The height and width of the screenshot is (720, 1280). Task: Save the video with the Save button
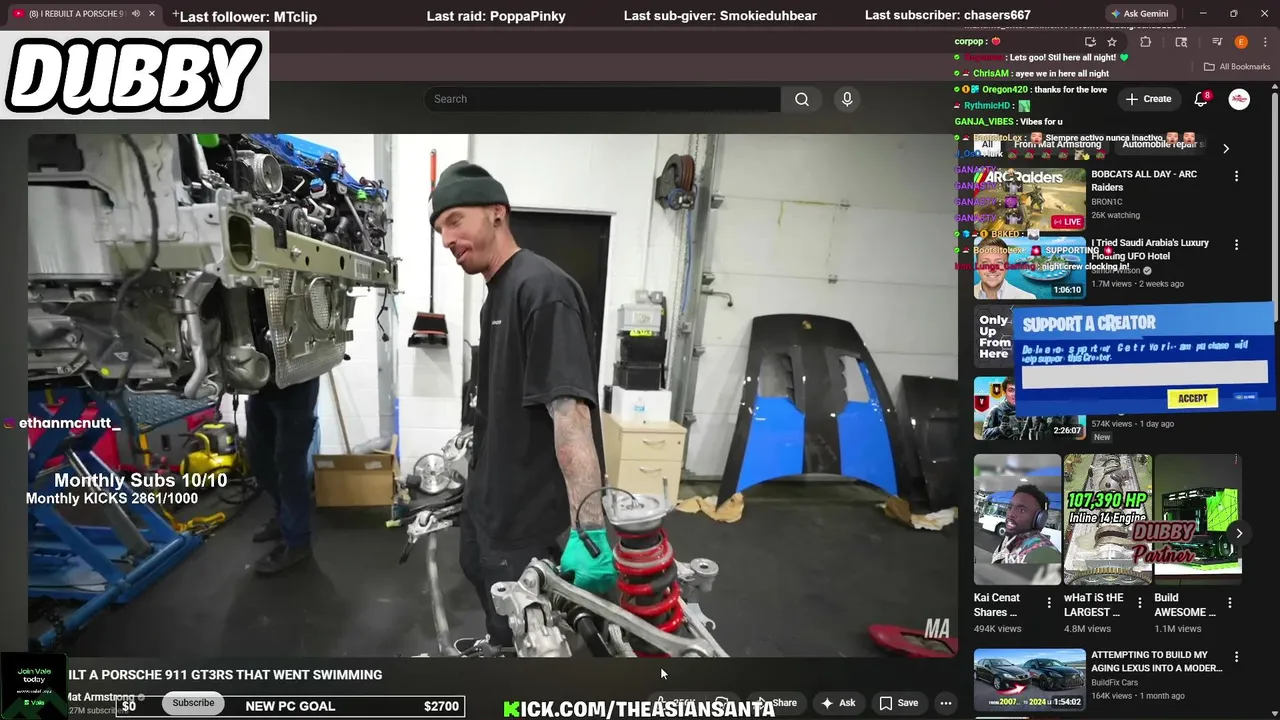[898, 703]
